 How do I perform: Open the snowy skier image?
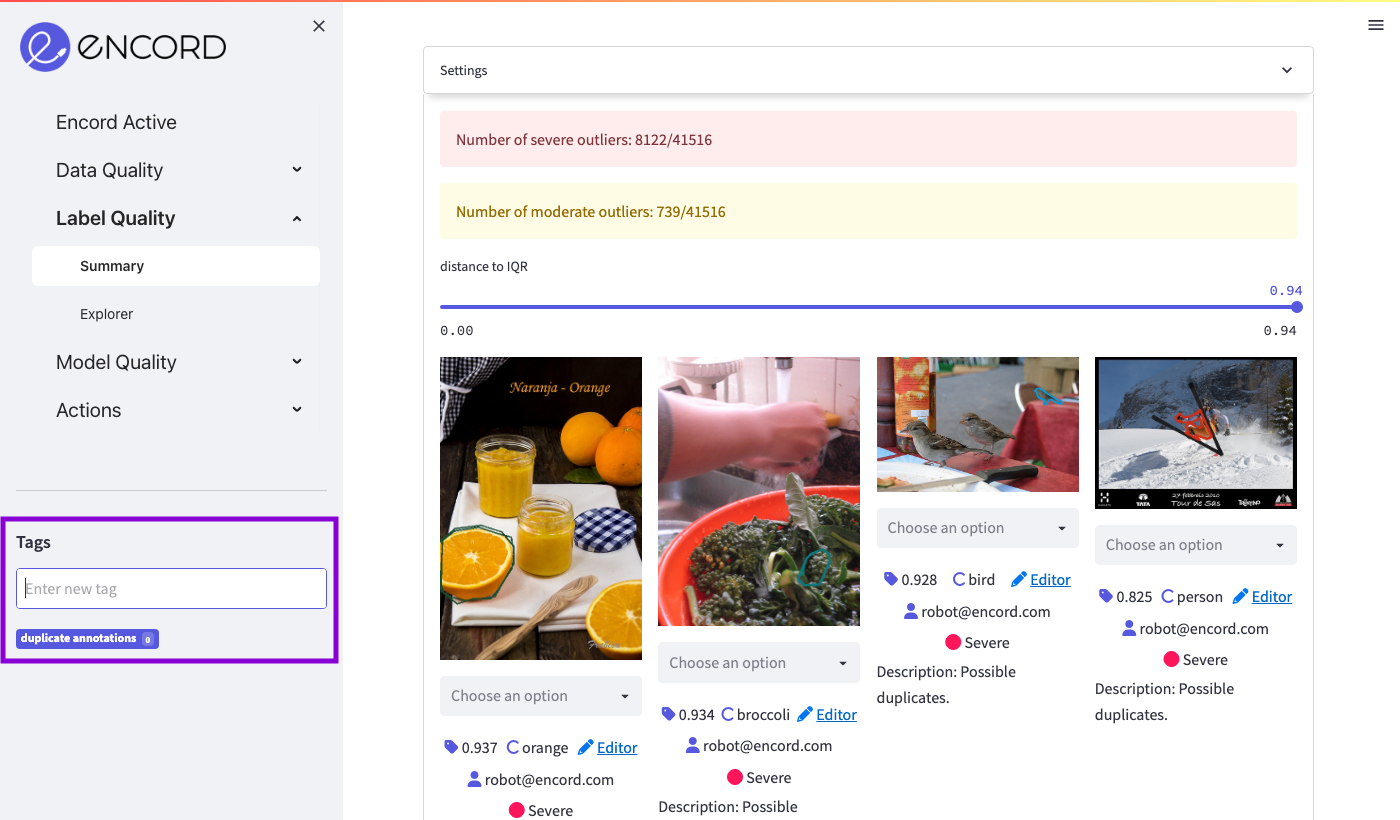pyautogui.click(x=1196, y=433)
